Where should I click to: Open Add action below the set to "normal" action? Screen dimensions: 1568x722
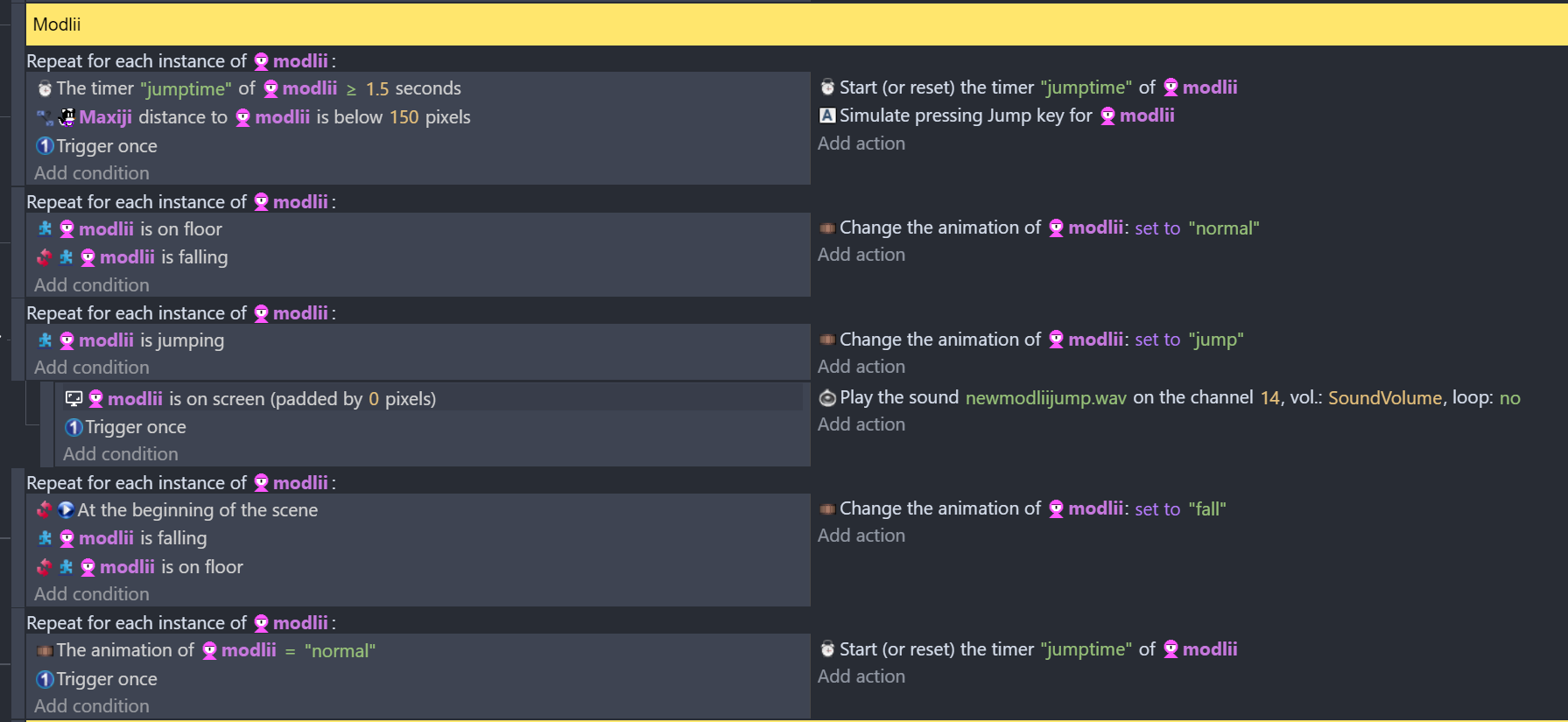(861, 255)
